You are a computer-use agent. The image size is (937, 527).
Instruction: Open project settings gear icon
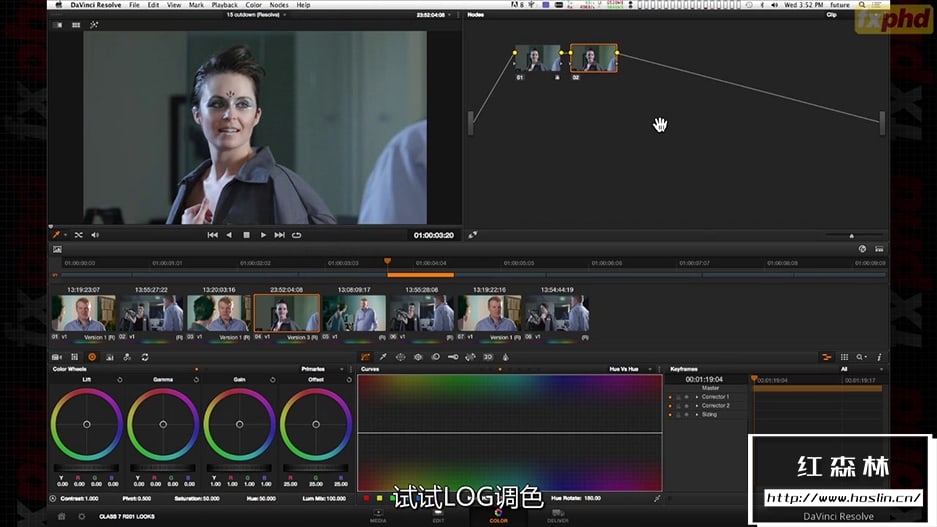(82, 516)
